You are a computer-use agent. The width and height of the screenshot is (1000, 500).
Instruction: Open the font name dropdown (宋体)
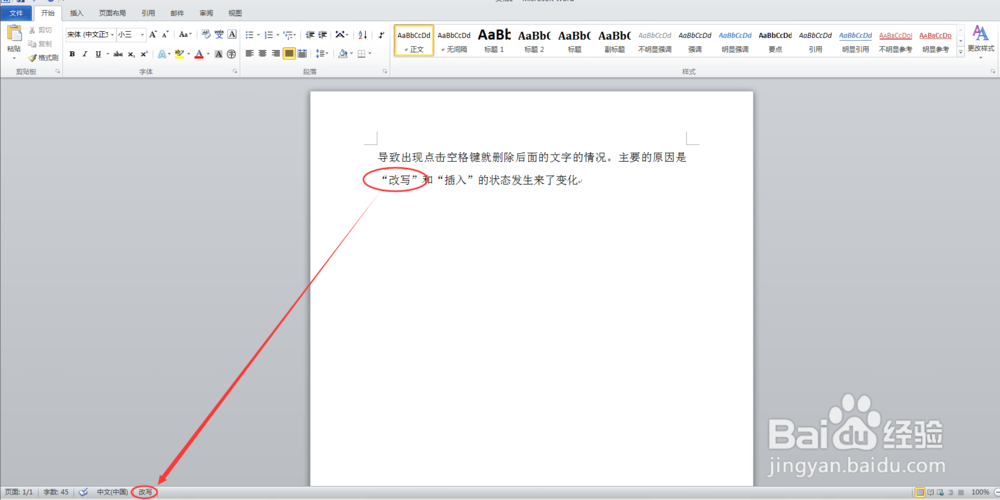pos(112,34)
